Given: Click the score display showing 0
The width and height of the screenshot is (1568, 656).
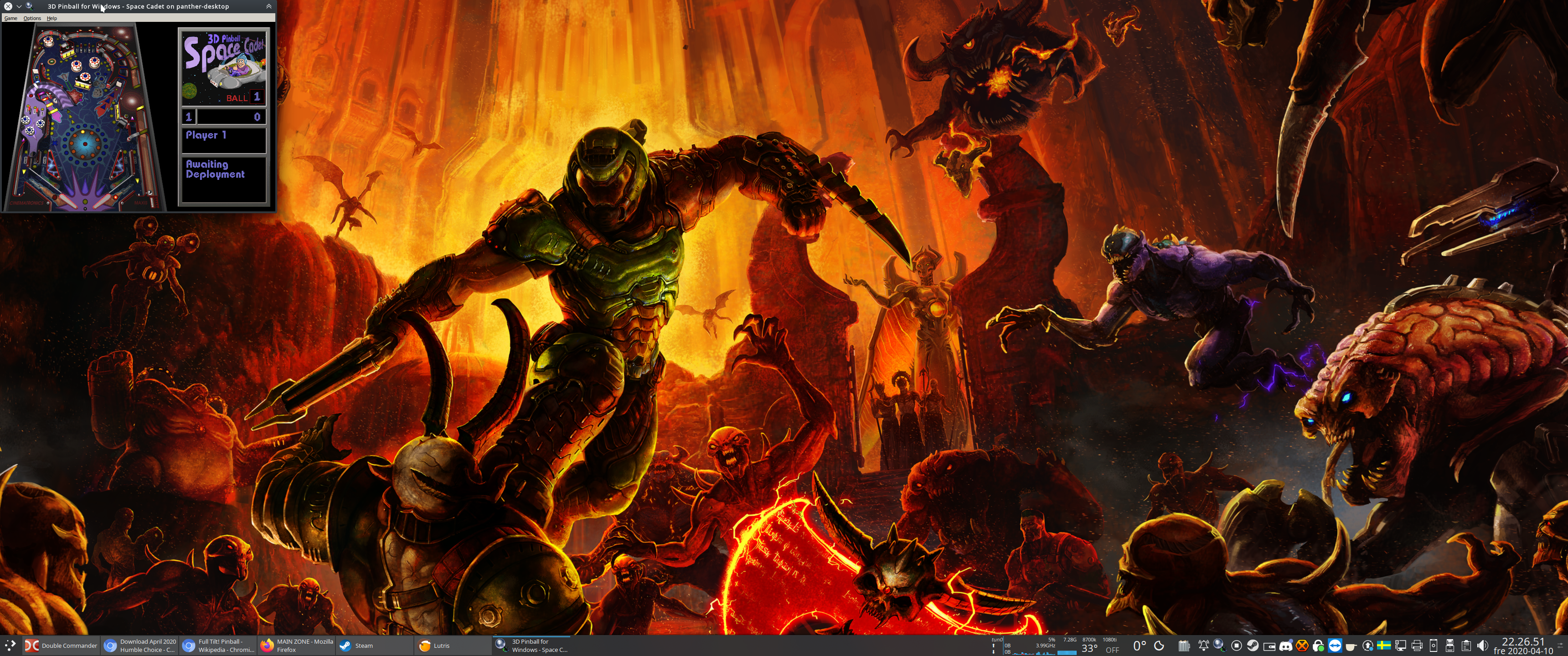Looking at the screenshot, I should pyautogui.click(x=231, y=116).
